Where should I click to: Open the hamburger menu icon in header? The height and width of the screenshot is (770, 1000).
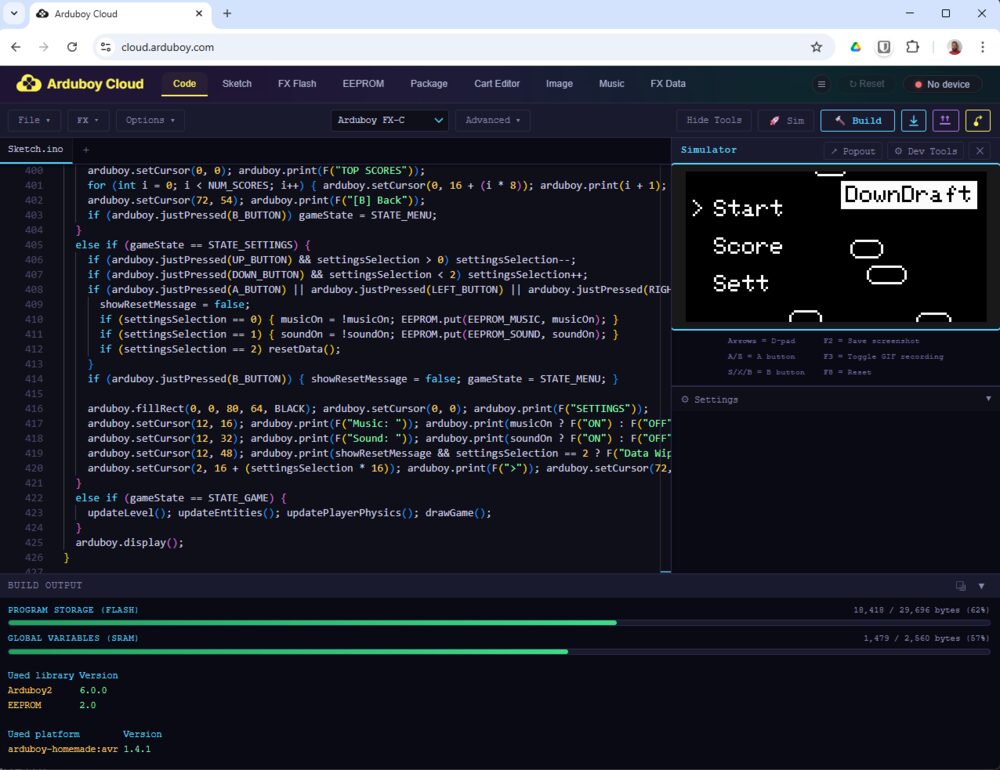click(821, 84)
